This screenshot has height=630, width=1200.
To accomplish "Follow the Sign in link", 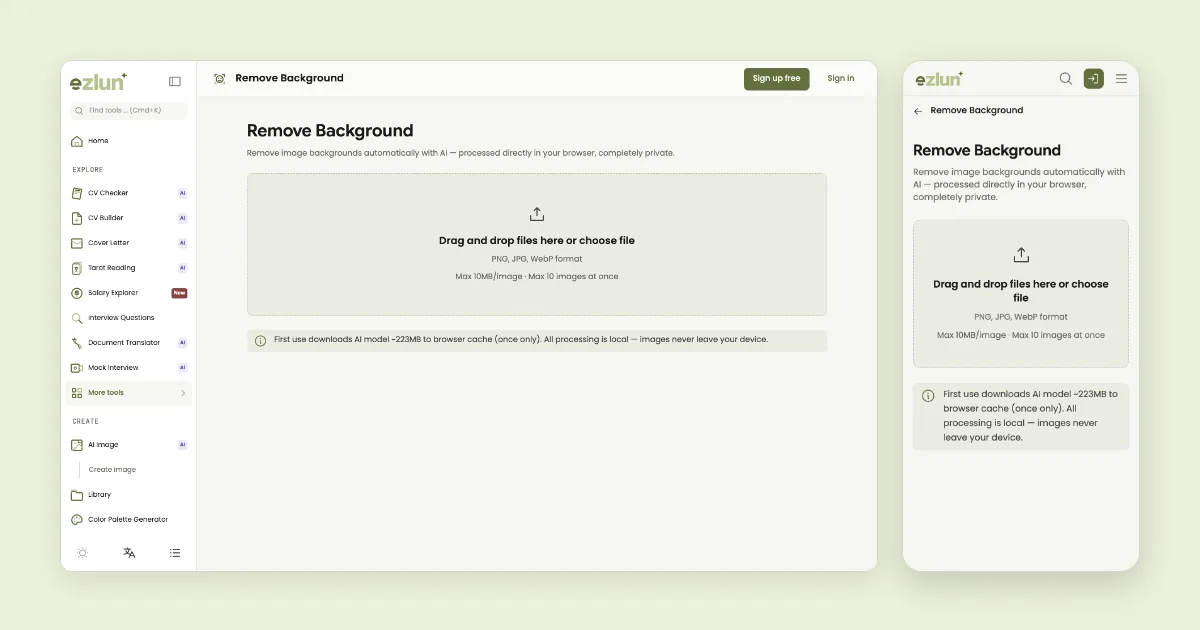I will pos(841,79).
